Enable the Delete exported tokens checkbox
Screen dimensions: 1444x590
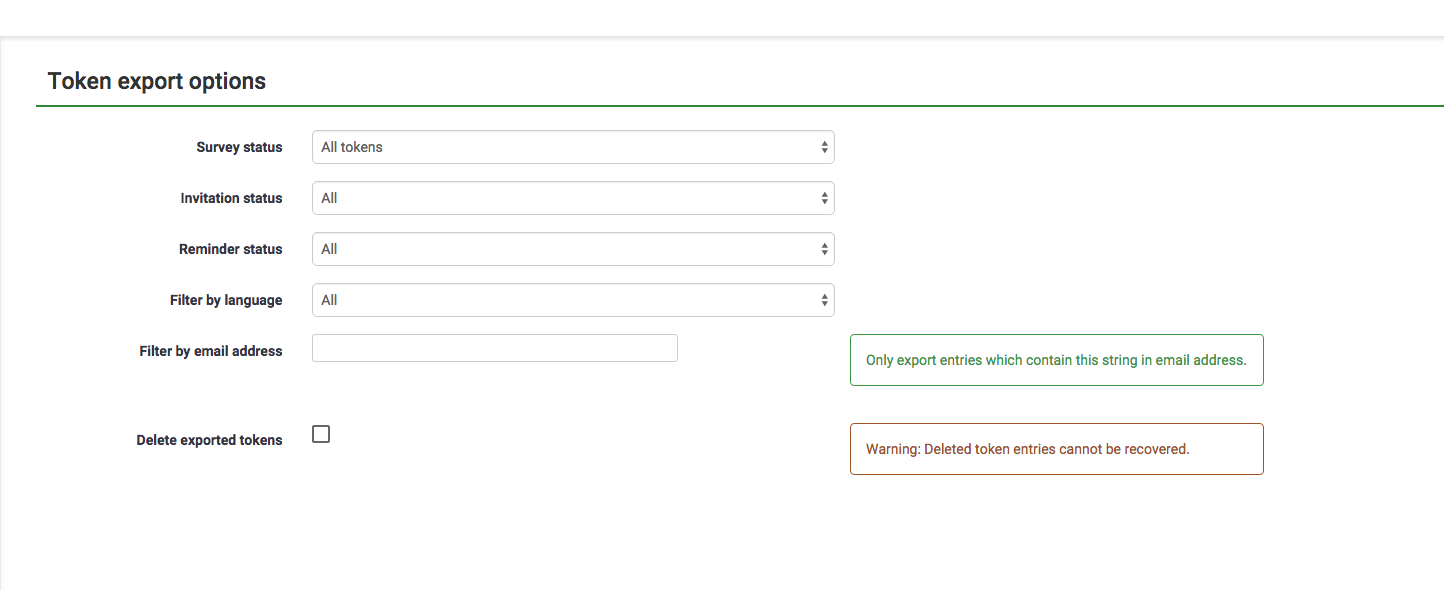[x=321, y=434]
